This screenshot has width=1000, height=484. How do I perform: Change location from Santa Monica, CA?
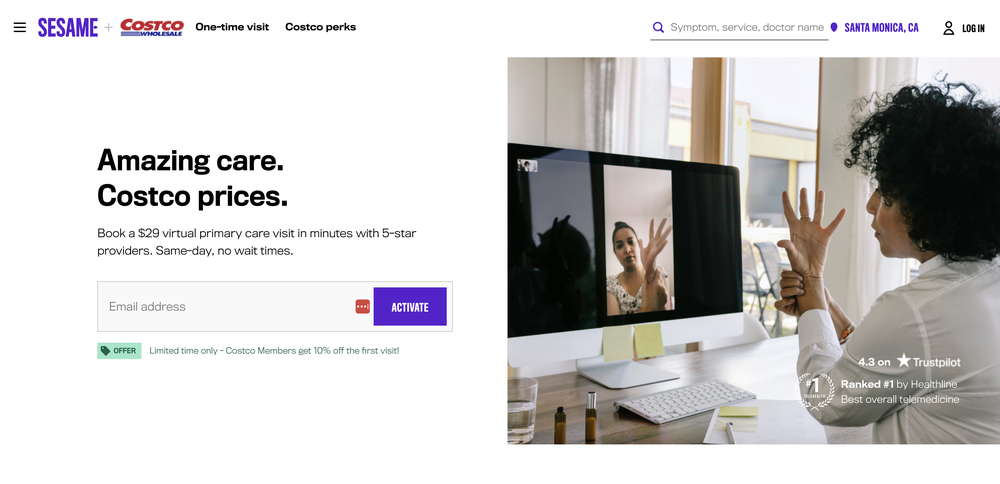pos(881,27)
